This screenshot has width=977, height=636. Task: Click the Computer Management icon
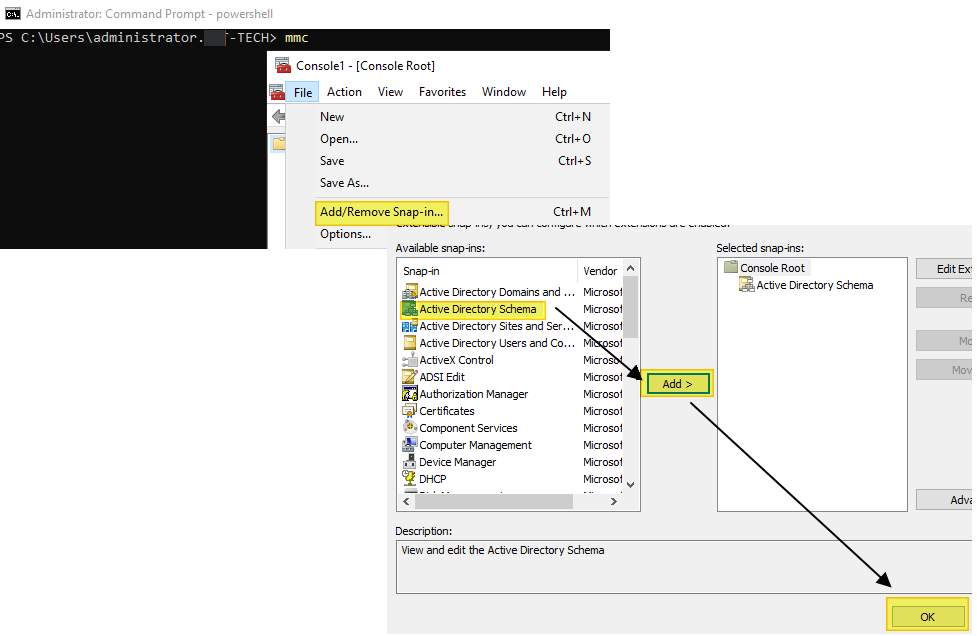tap(409, 445)
